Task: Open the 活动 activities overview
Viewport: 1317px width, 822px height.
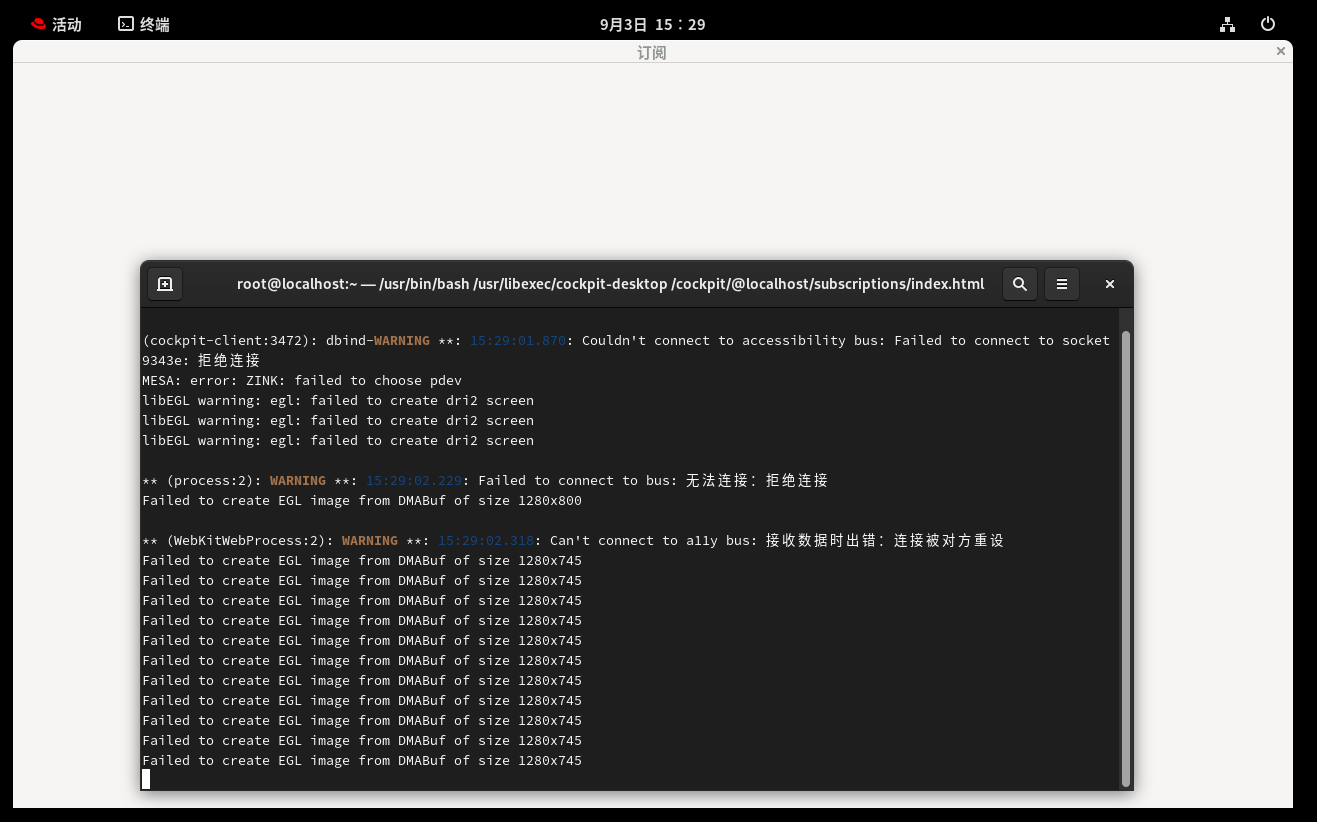Action: pyautogui.click(x=56, y=24)
